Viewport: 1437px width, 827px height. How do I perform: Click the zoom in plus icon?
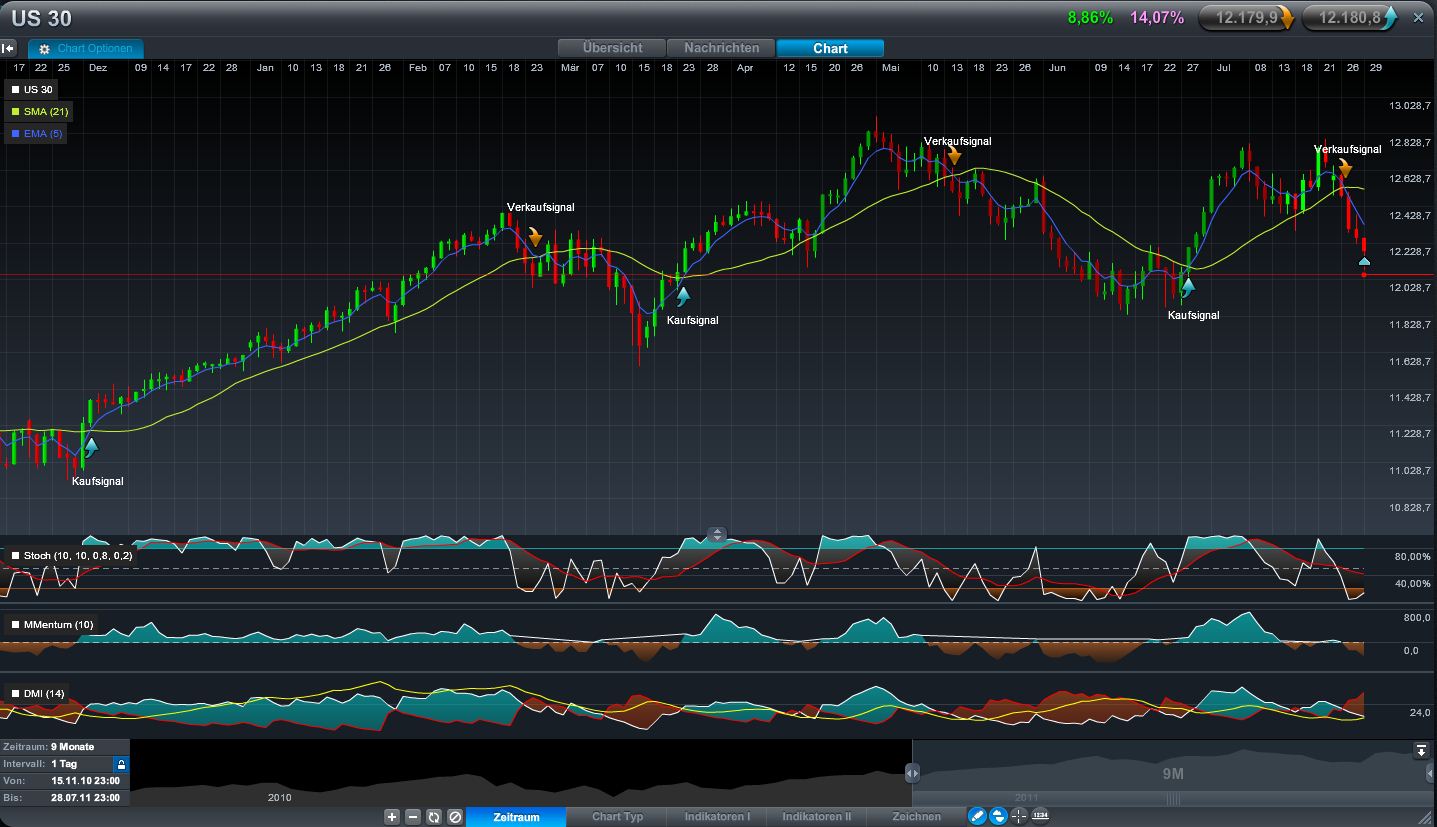(391, 817)
